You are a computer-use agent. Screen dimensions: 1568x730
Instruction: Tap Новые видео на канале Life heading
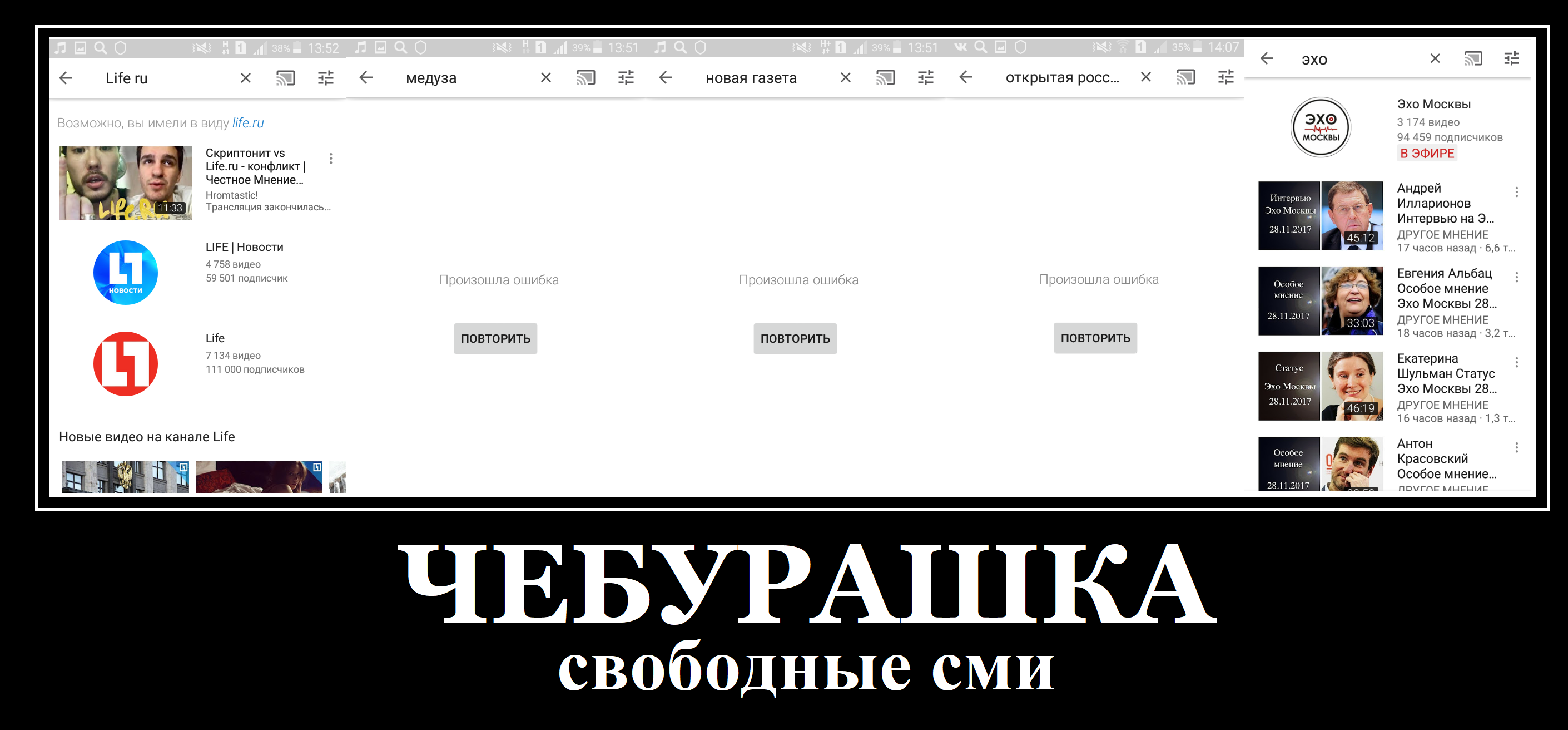coord(147,437)
